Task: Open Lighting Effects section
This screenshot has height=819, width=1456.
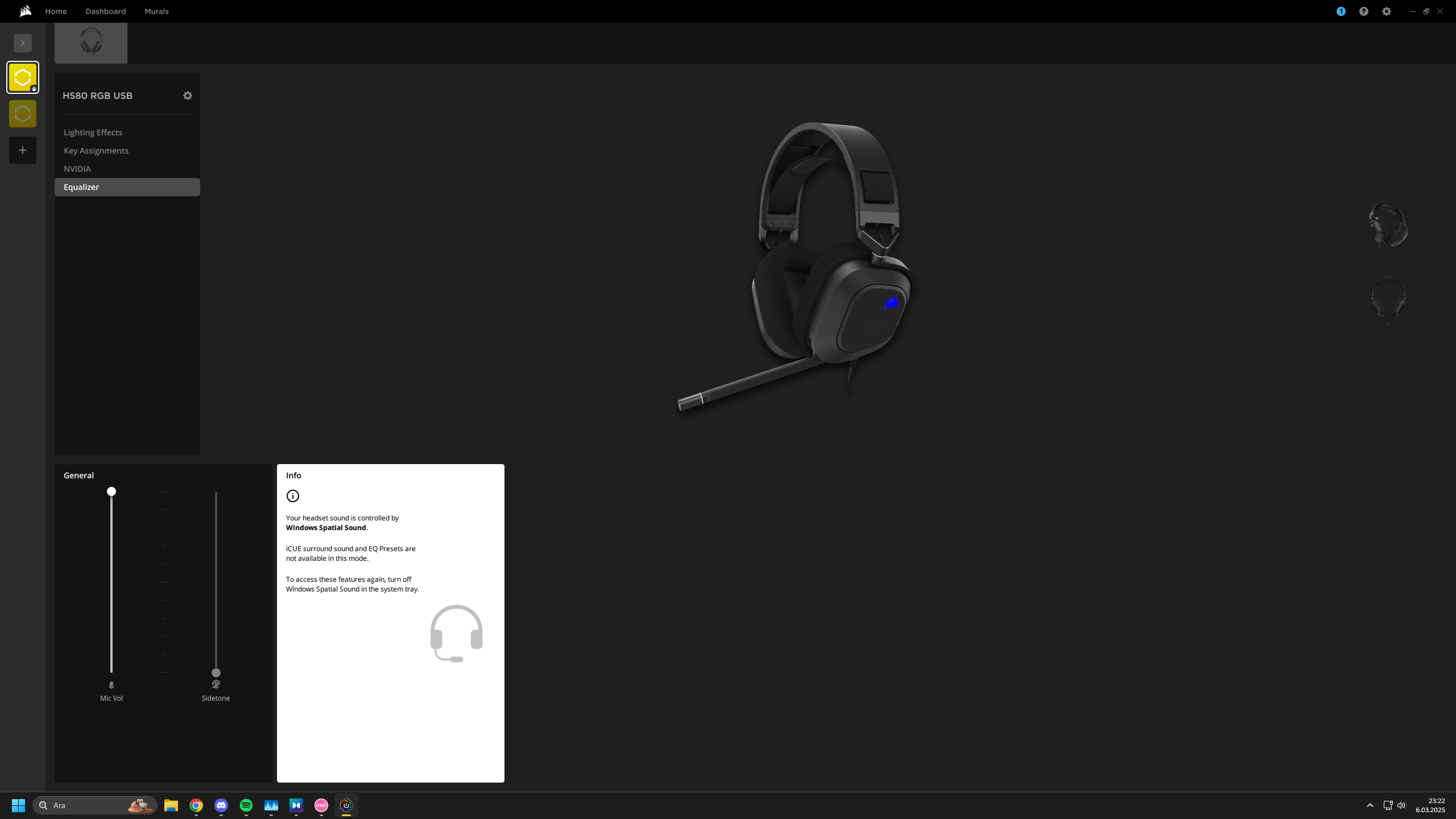Action: 93,133
